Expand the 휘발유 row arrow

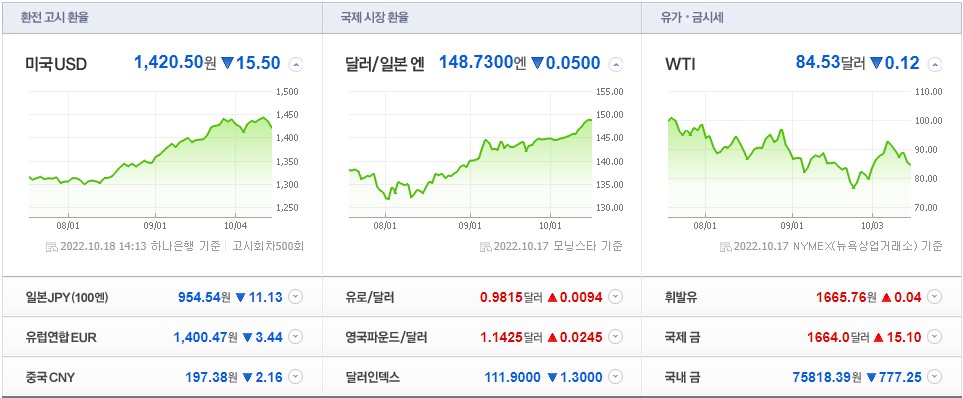point(934,297)
